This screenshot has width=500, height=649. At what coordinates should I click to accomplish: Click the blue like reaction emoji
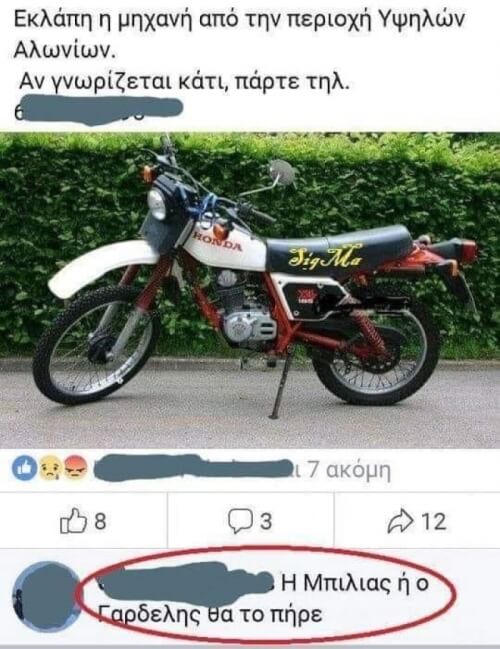point(24,468)
